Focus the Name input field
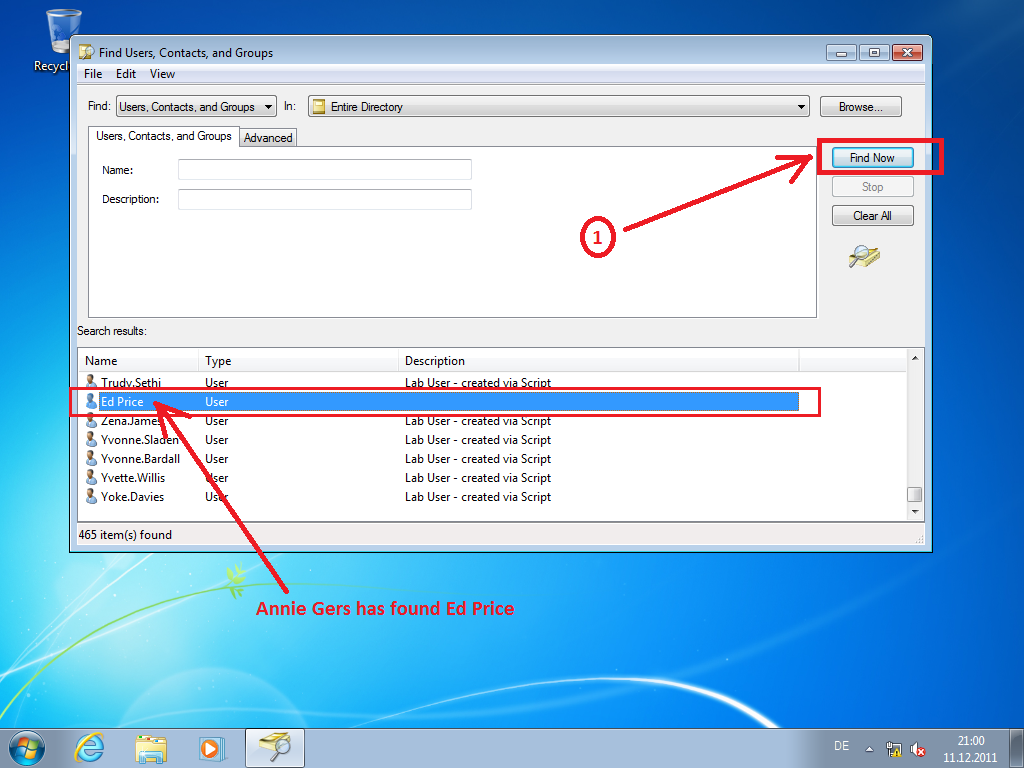1024x768 pixels. pyautogui.click(x=325, y=170)
